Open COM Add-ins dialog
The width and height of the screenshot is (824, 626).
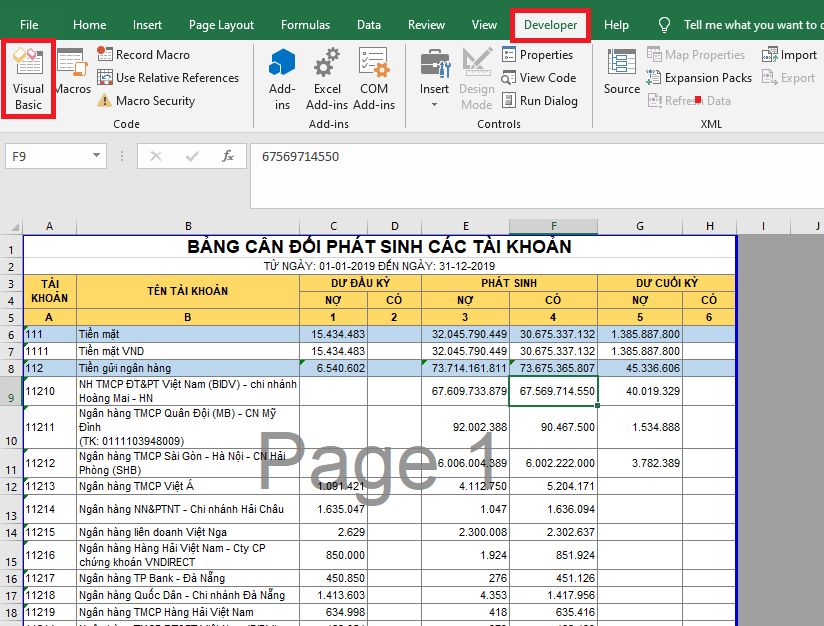click(374, 77)
